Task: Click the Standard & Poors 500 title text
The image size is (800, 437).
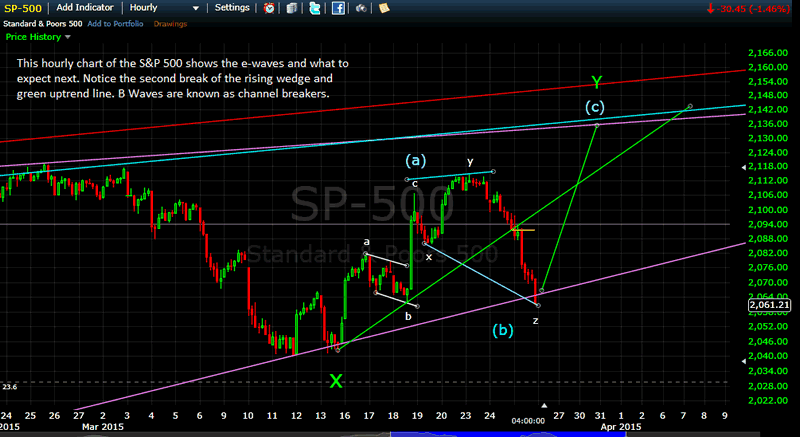Action: pyautogui.click(x=42, y=23)
